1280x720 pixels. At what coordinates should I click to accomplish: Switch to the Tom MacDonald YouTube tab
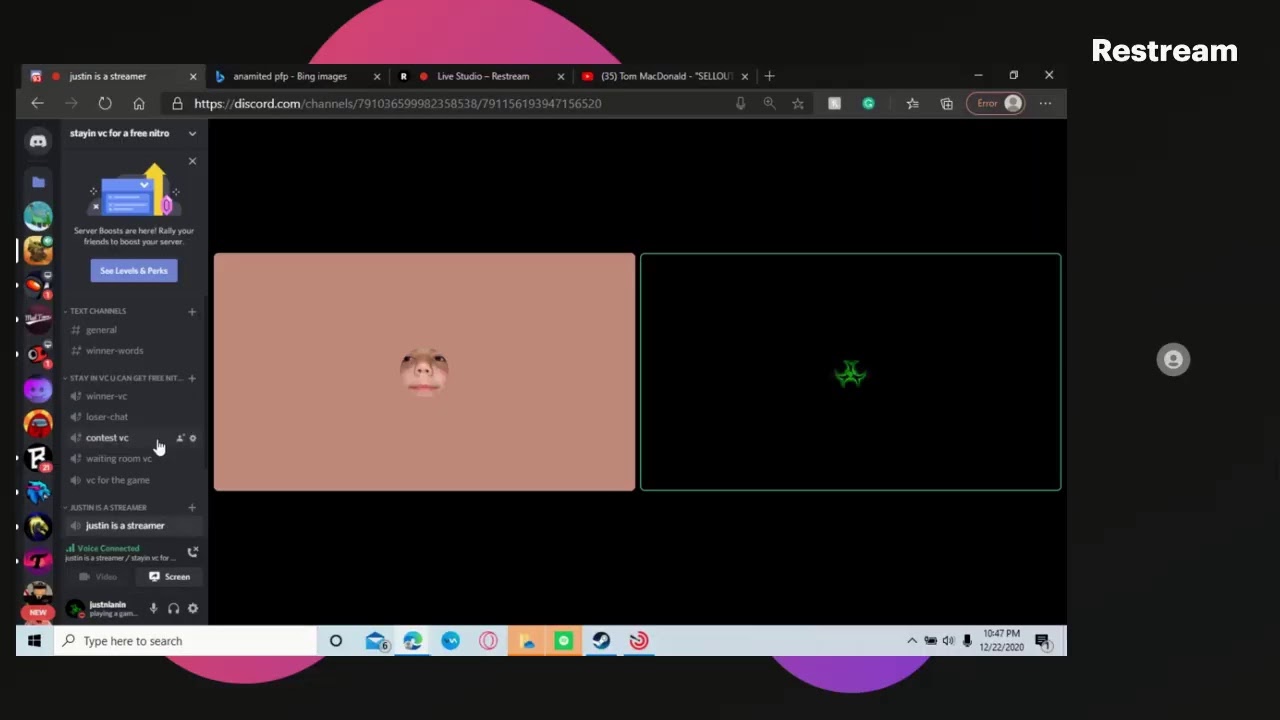(x=667, y=76)
